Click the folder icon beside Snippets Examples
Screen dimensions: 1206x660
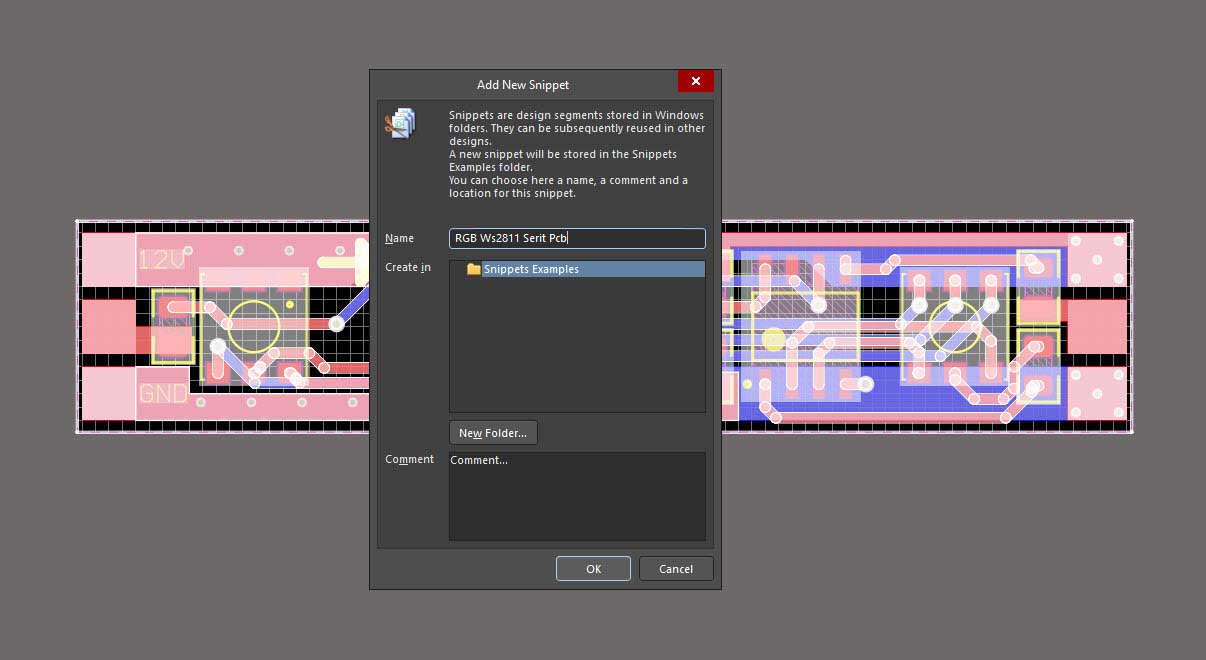click(474, 269)
